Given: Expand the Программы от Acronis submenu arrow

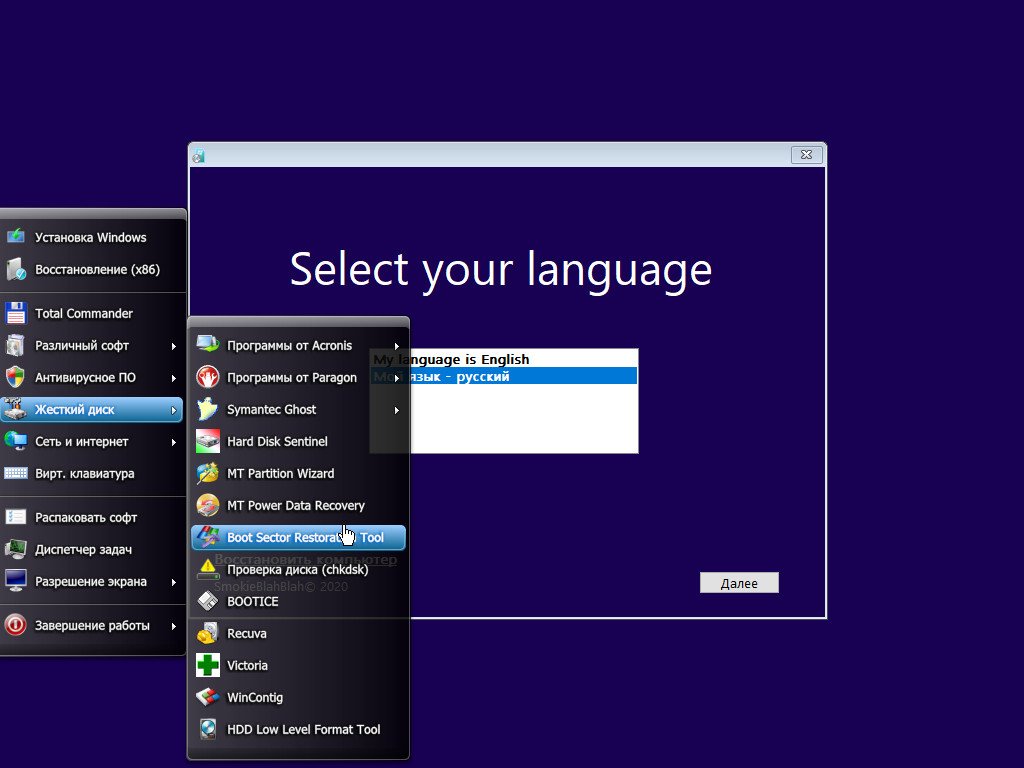Looking at the screenshot, I should coord(396,346).
